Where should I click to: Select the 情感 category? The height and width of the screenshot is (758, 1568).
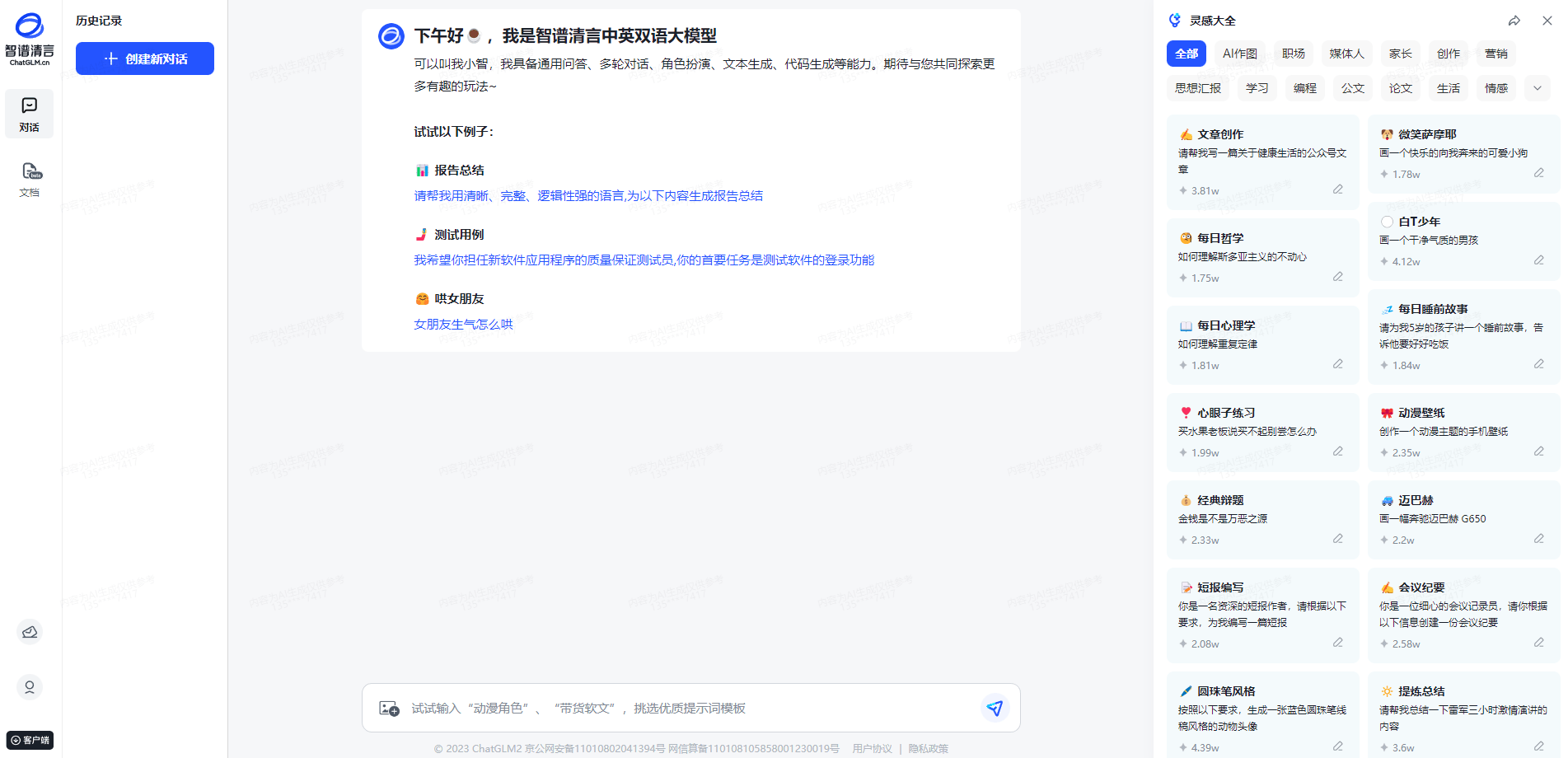(1495, 87)
